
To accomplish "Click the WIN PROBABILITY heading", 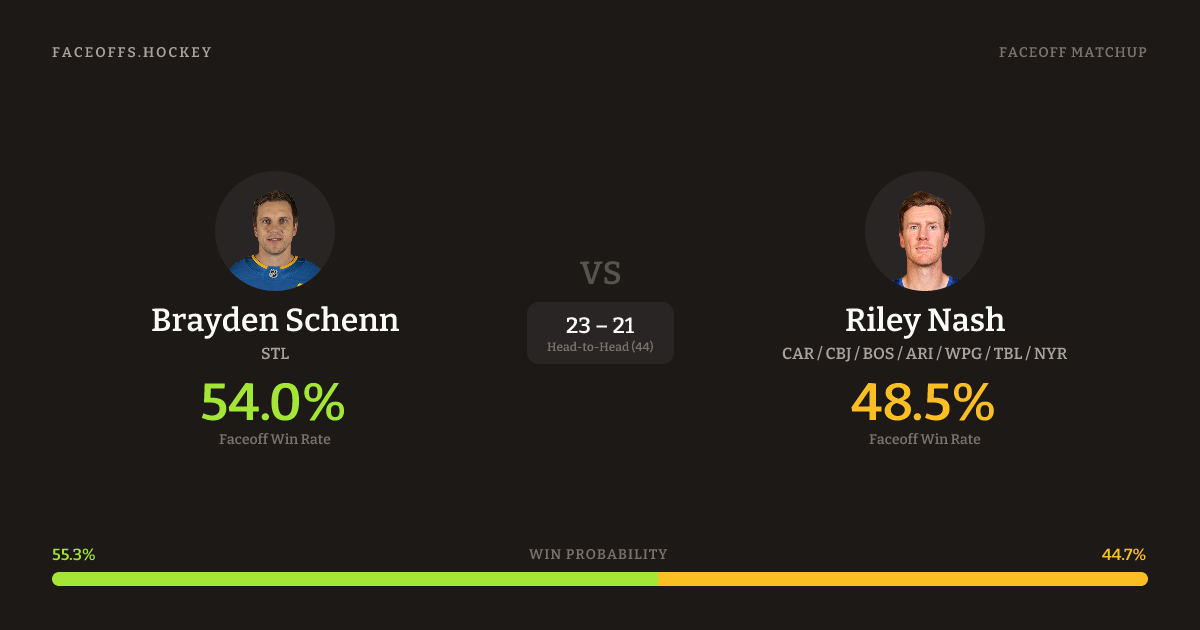I will click(x=598, y=554).
